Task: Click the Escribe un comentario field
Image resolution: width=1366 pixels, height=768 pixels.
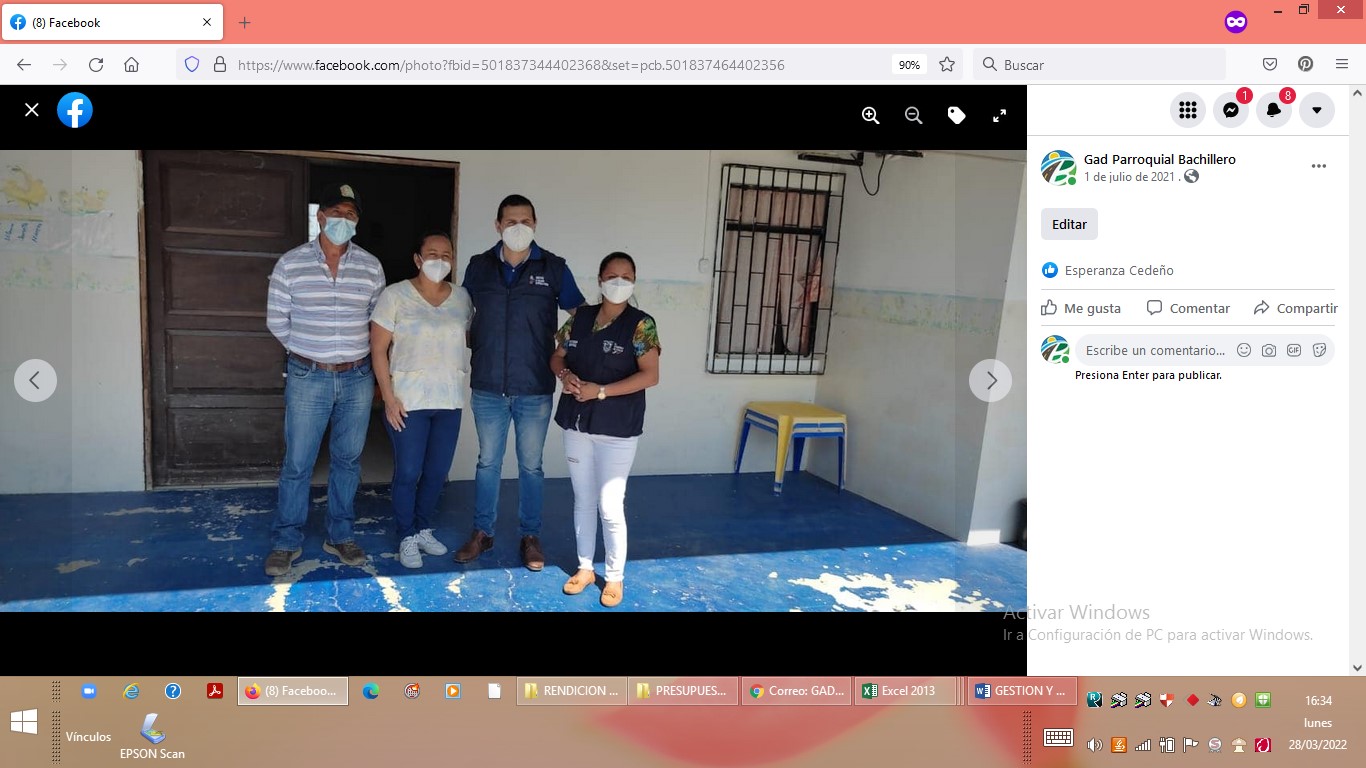Action: [1155, 350]
